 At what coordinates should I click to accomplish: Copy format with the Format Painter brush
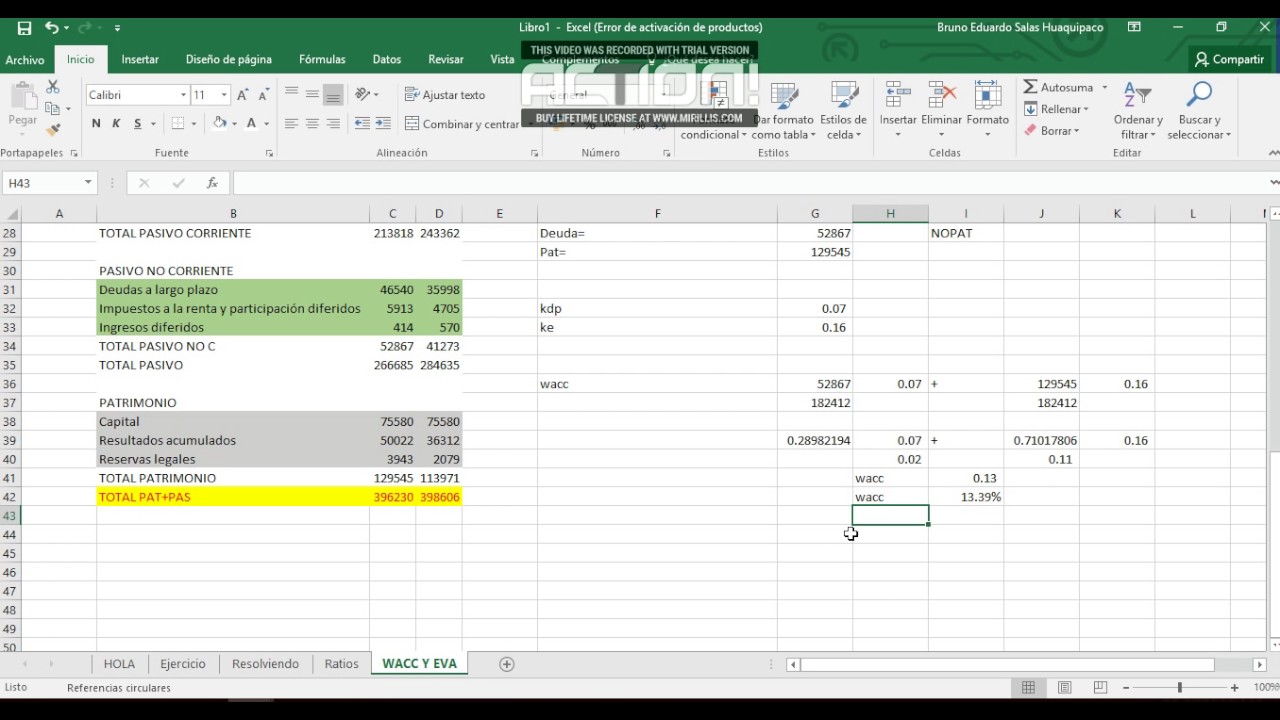click(x=53, y=130)
